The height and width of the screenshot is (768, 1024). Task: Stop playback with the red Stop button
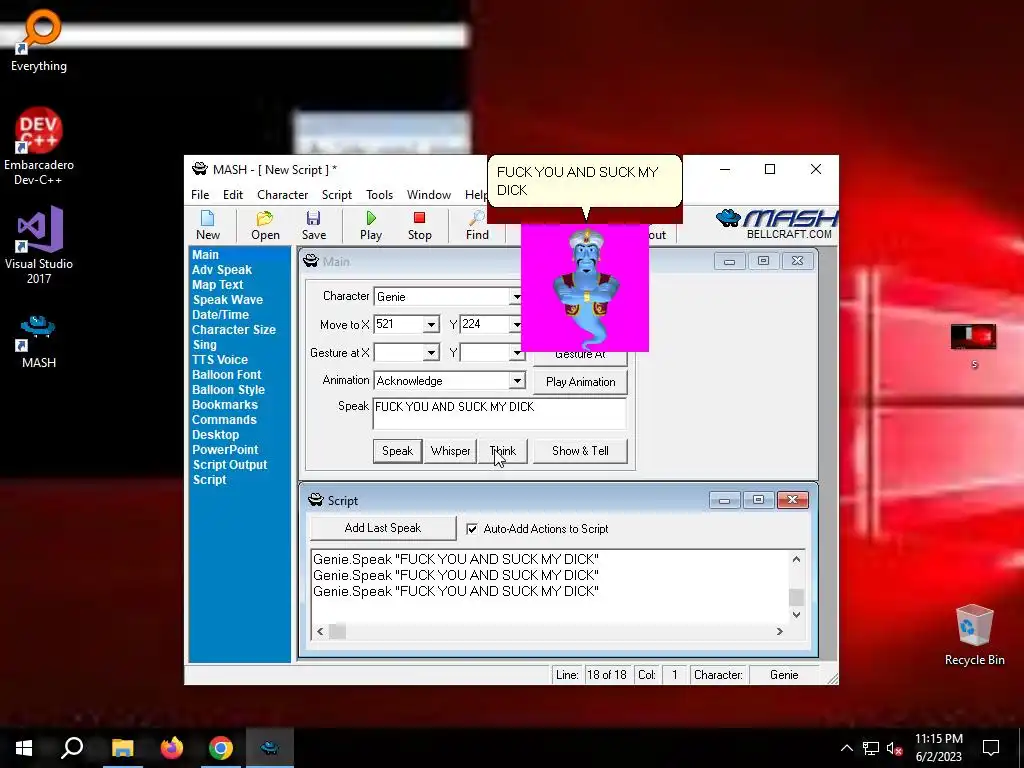pos(419,225)
